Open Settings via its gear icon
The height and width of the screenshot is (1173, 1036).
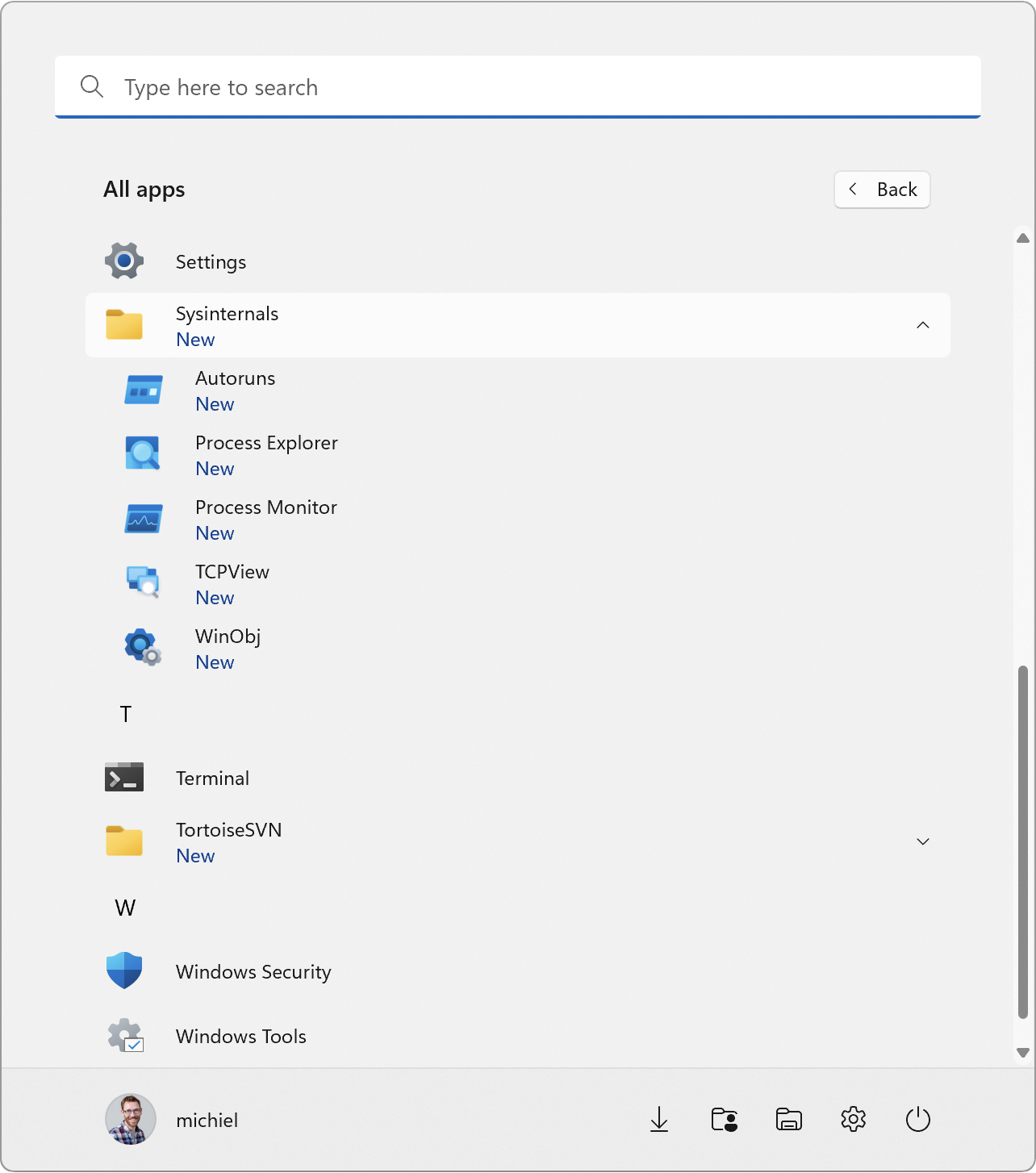point(124,261)
